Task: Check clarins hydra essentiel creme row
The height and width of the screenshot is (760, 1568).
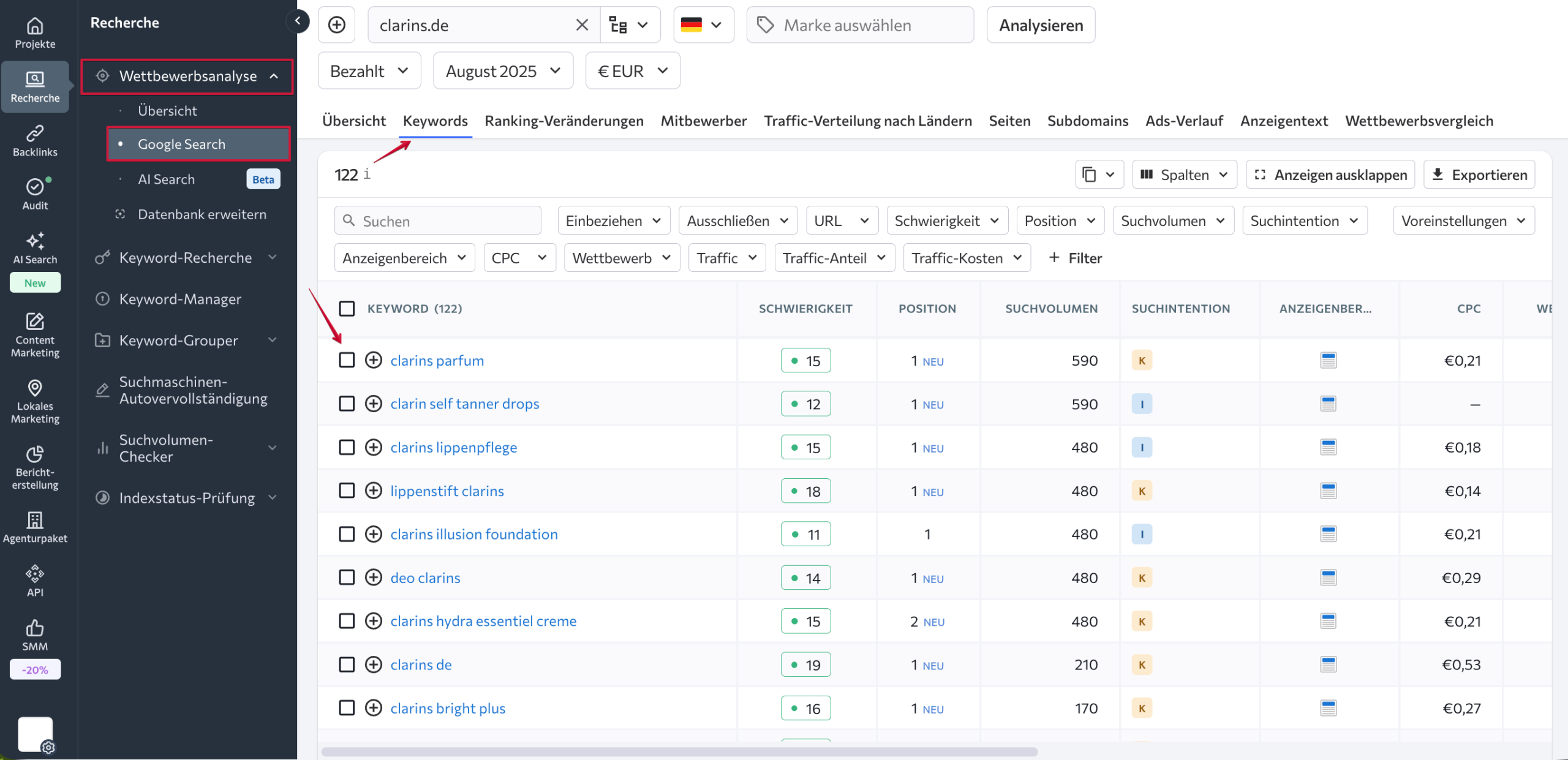Action: coord(347,621)
